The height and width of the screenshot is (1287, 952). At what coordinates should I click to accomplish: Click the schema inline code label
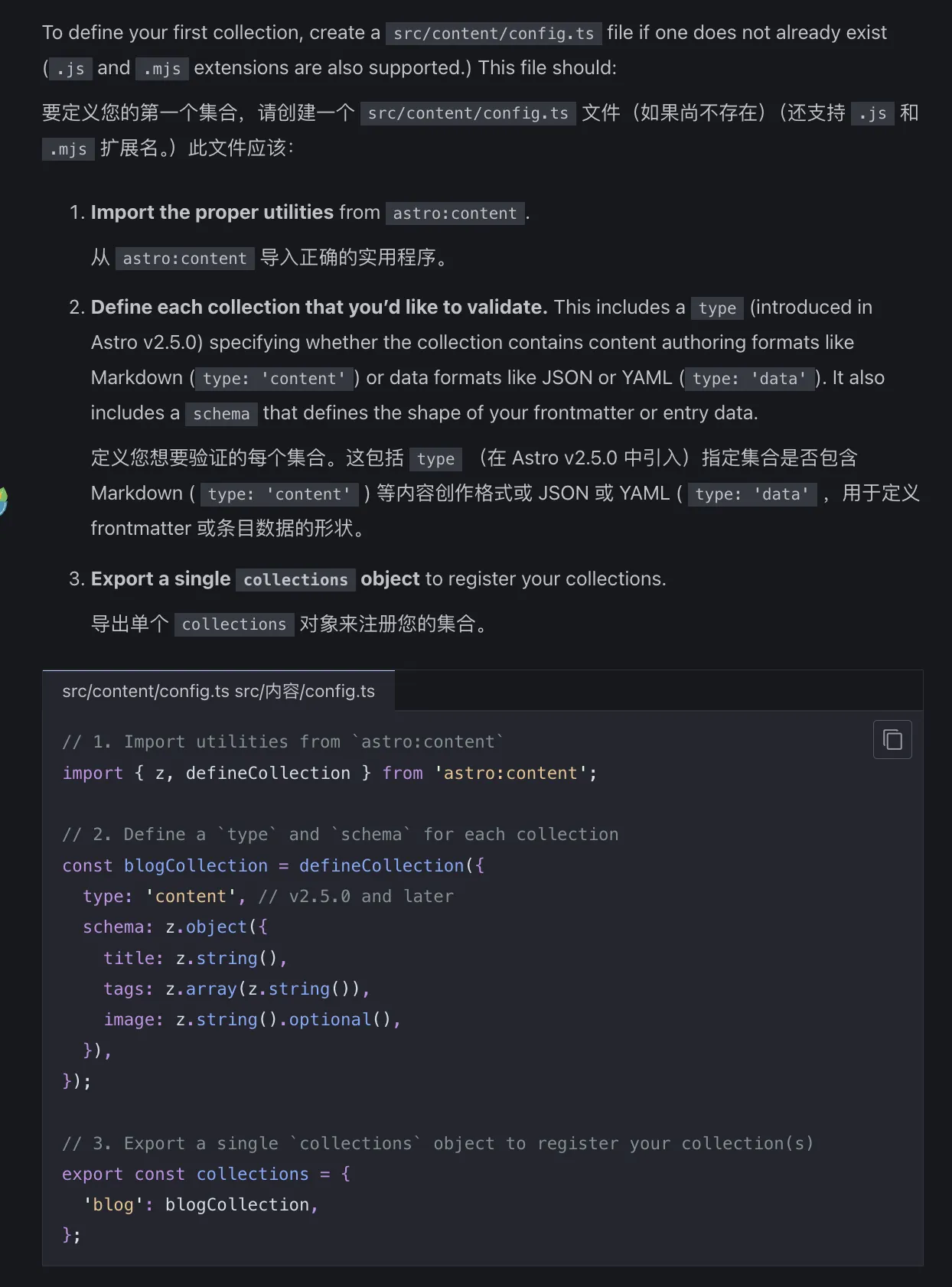click(221, 414)
